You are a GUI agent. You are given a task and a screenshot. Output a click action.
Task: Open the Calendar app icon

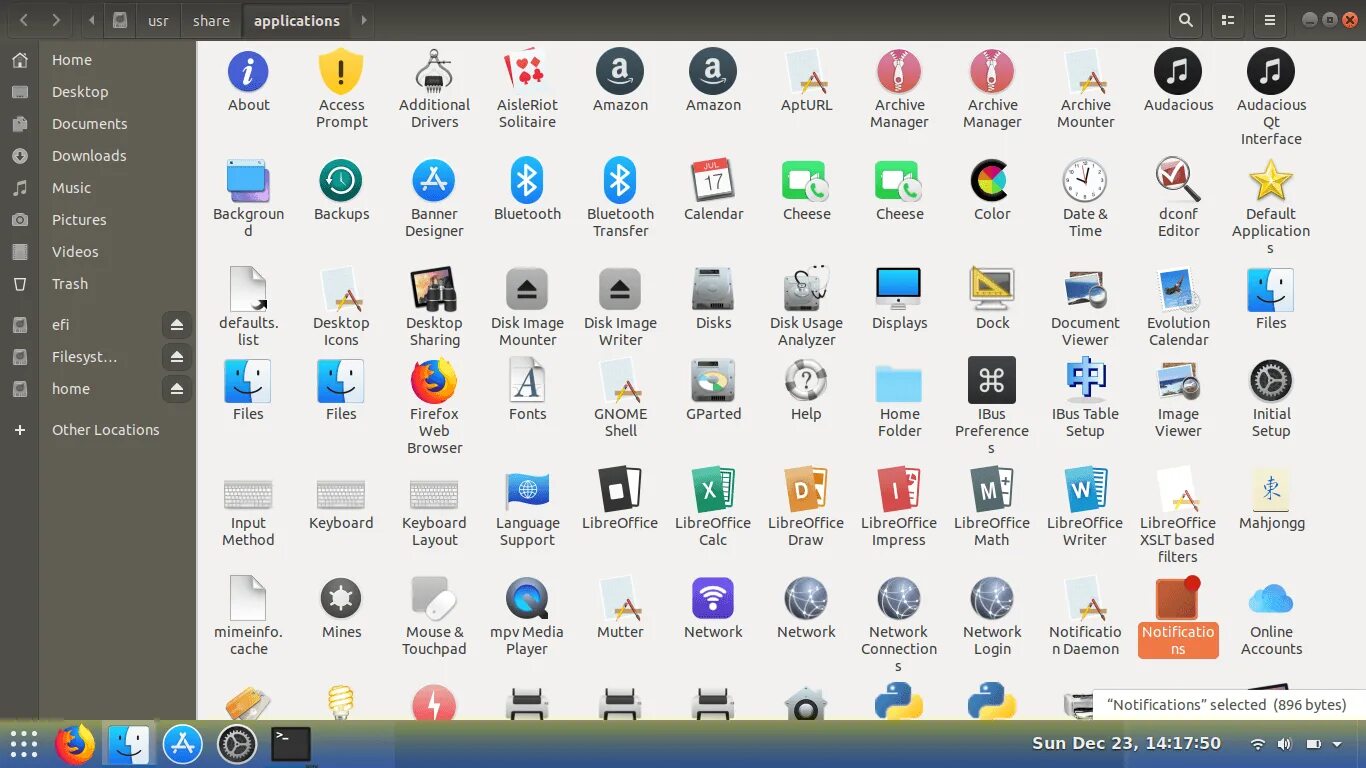click(713, 181)
